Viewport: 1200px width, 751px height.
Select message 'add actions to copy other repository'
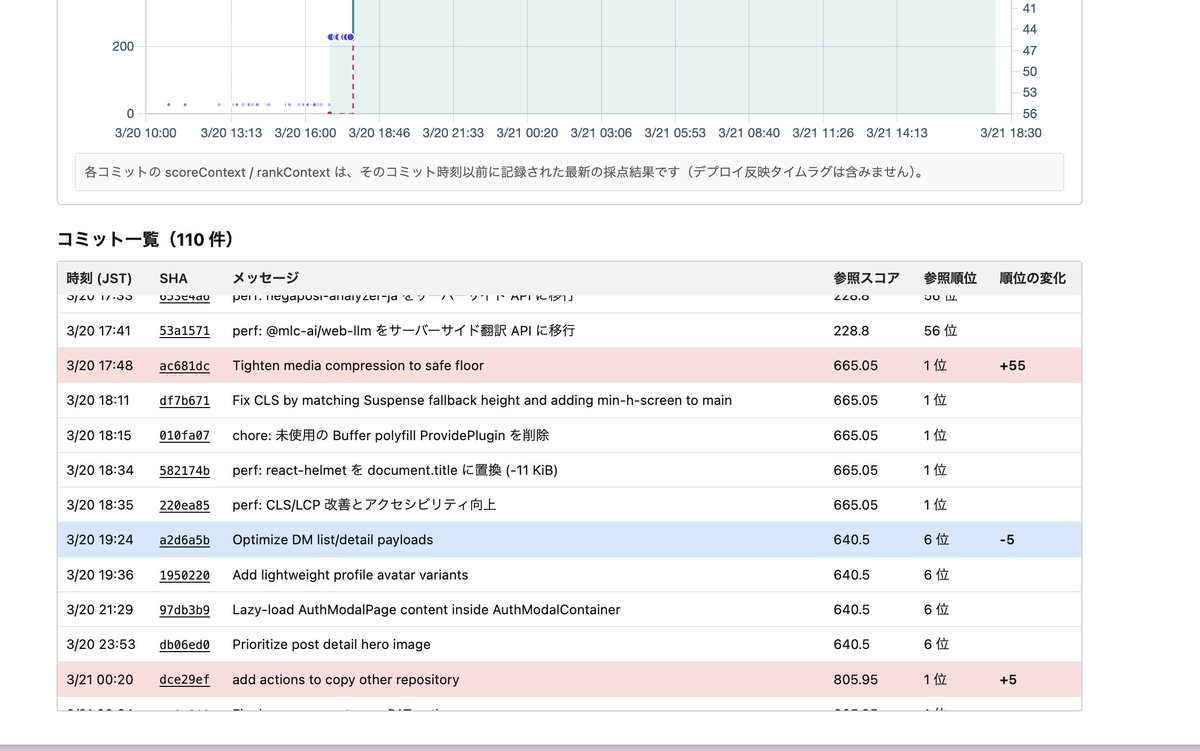click(x=346, y=680)
